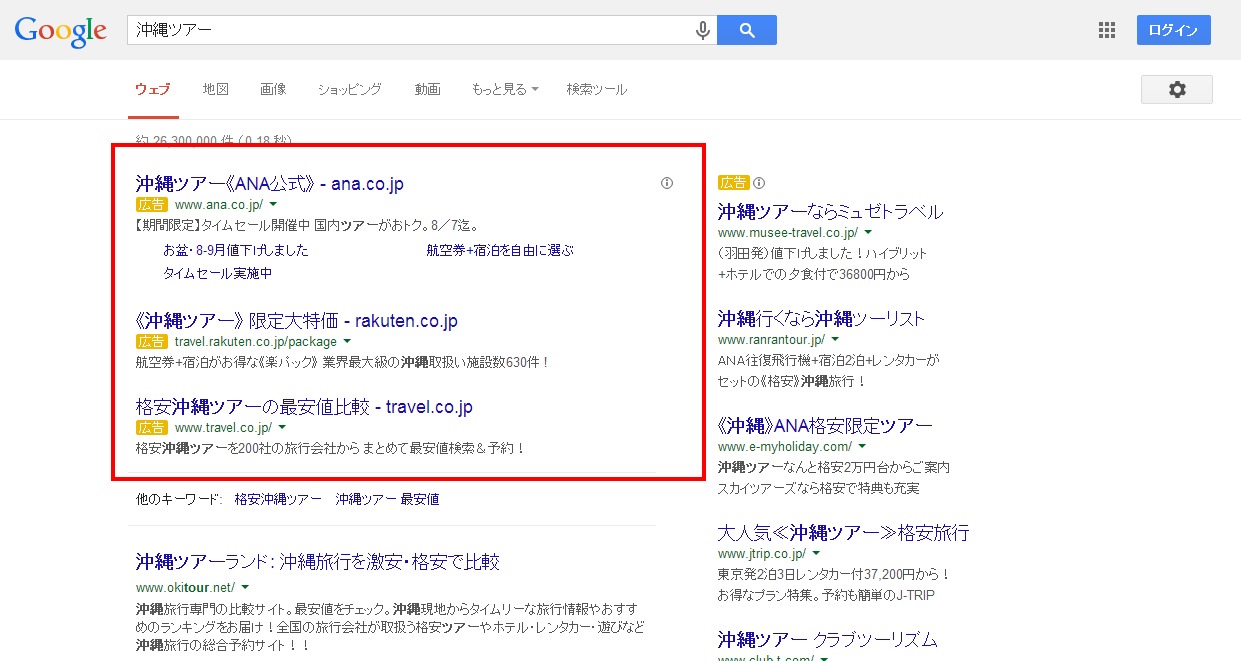Click the www.ana.co.jp/ URL text

[219, 205]
